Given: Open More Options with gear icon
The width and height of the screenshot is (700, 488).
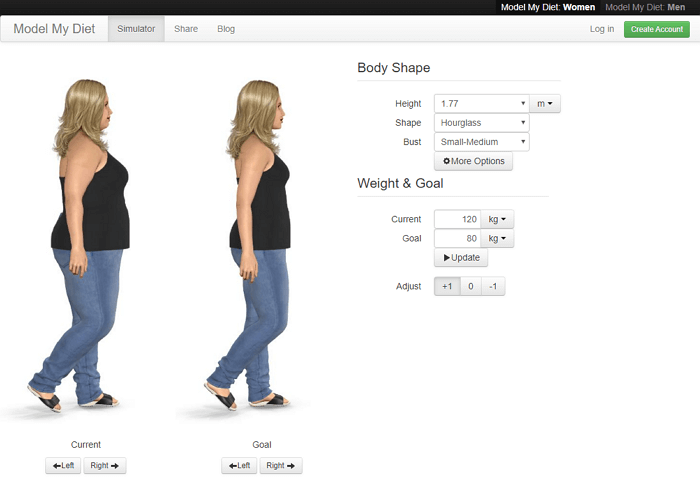Looking at the screenshot, I should click(473, 161).
